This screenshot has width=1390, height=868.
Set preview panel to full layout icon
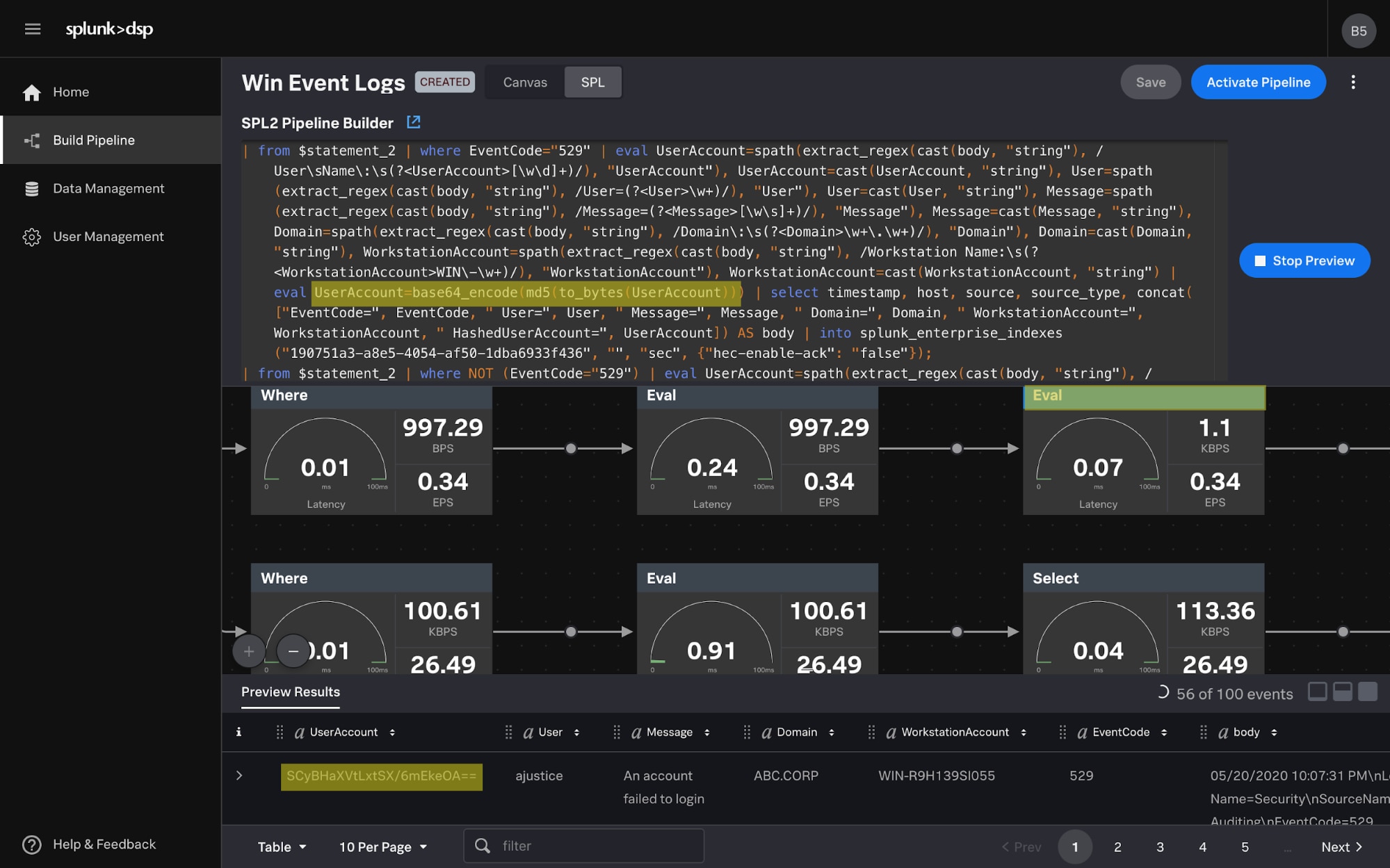[x=1368, y=691]
